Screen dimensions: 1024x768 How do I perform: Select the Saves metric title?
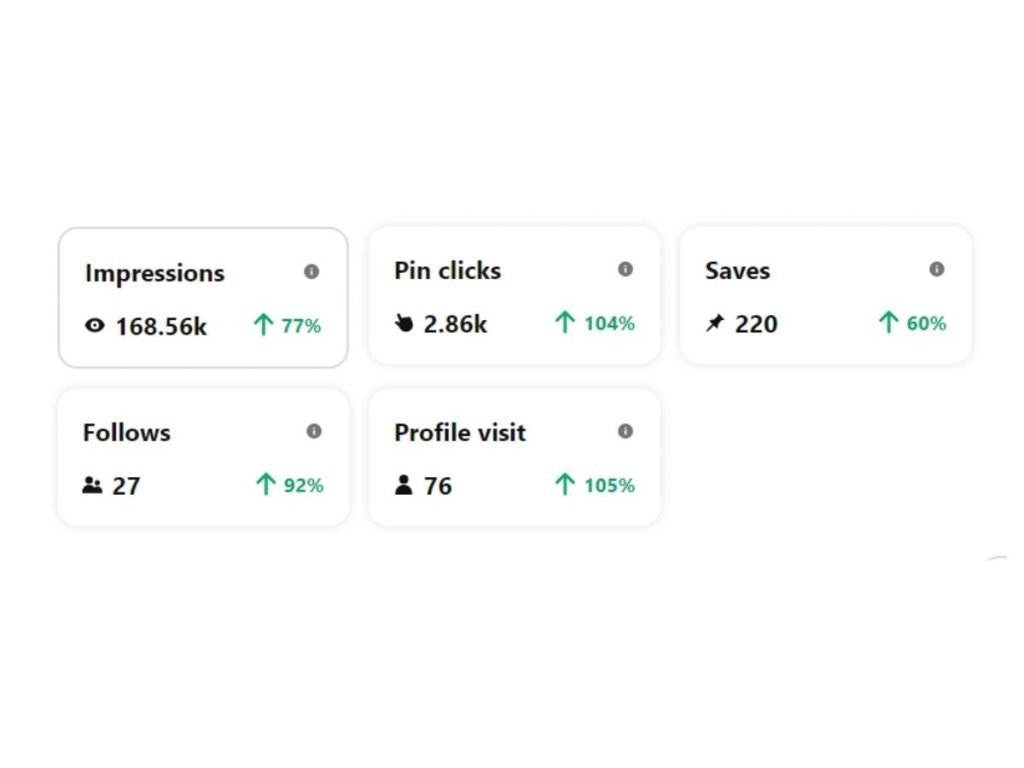pos(737,270)
